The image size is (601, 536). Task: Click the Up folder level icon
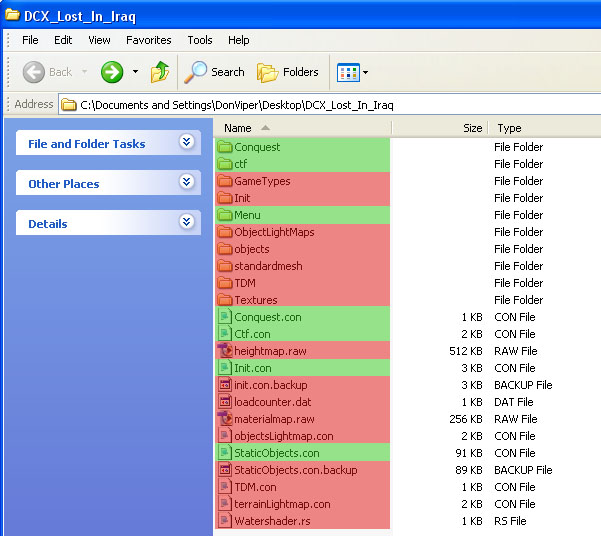pos(160,72)
